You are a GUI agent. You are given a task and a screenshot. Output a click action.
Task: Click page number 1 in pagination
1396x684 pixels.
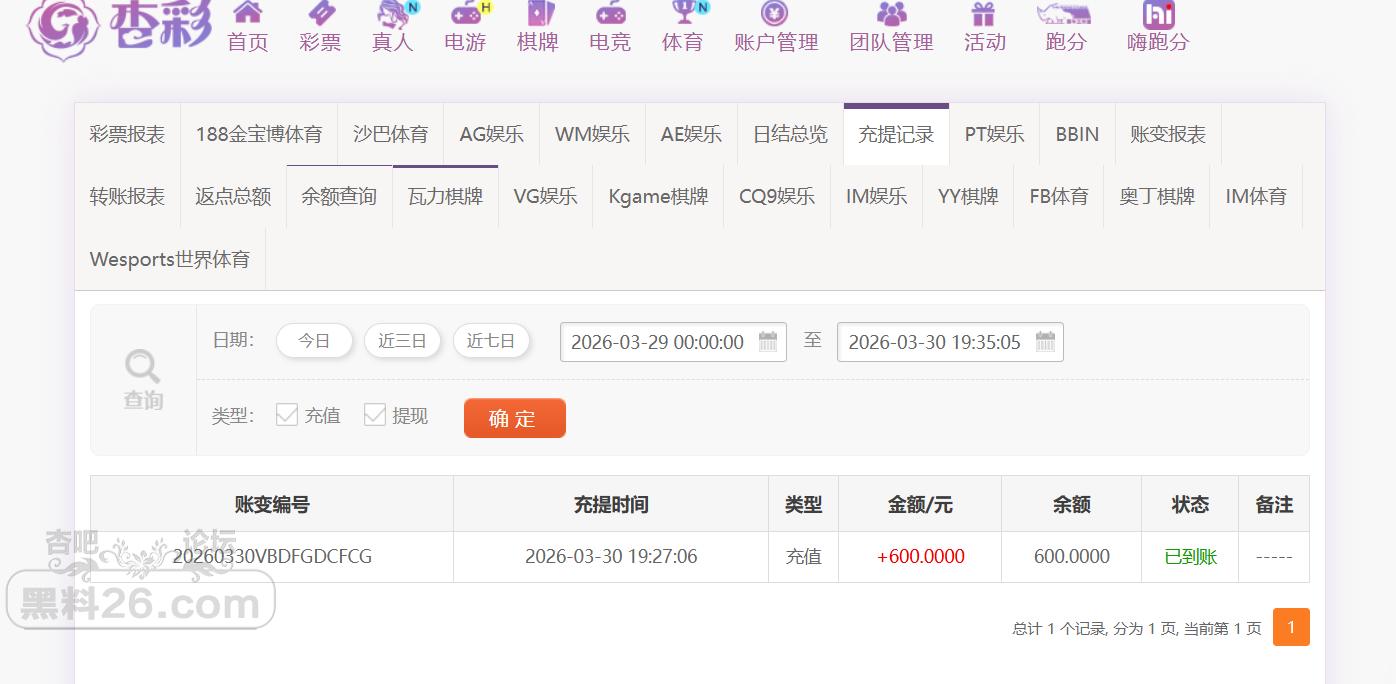(1291, 627)
